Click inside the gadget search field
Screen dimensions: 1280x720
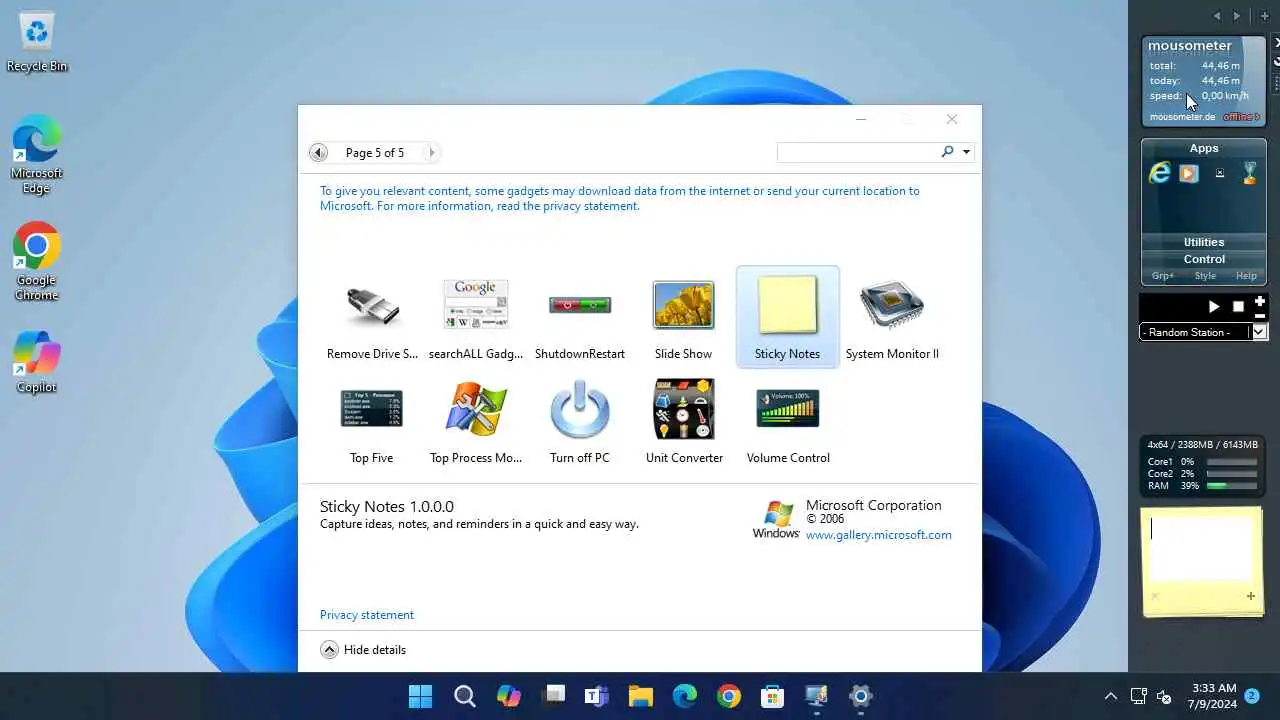click(858, 152)
